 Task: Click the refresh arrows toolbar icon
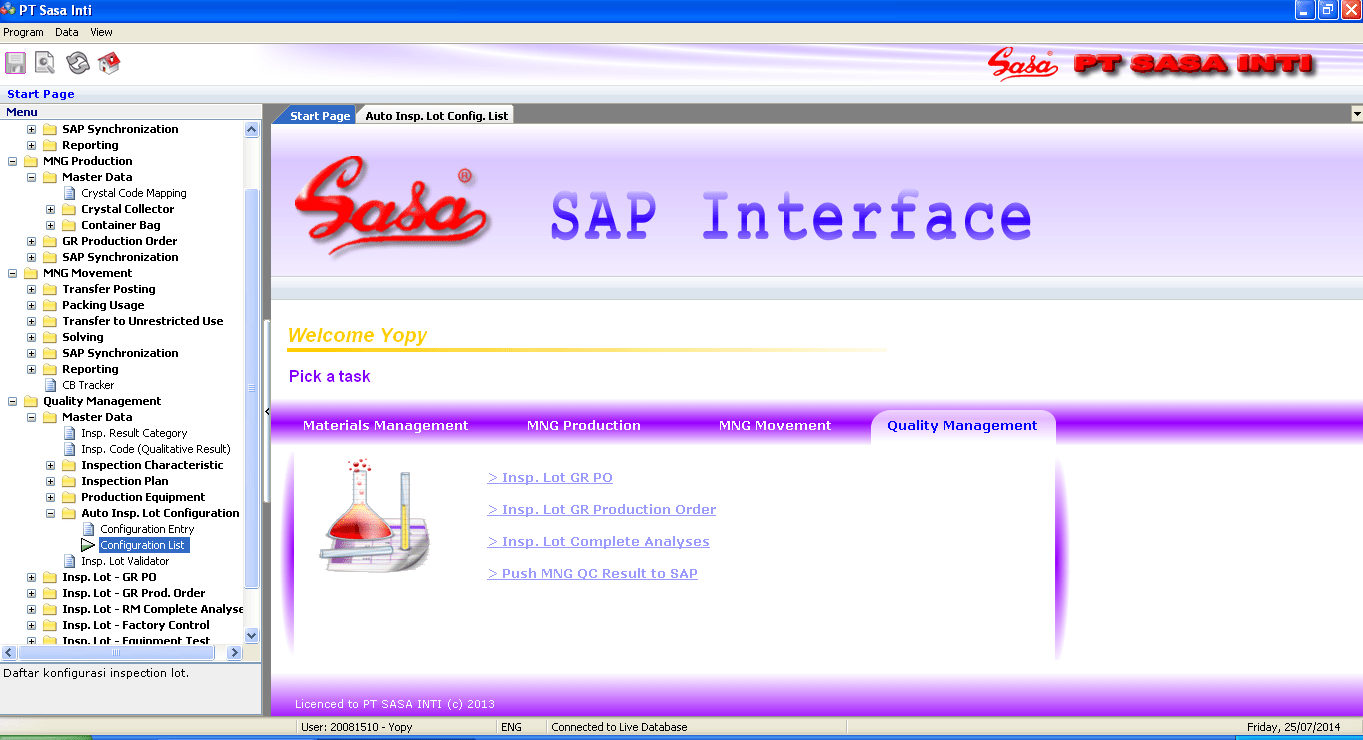(x=78, y=63)
